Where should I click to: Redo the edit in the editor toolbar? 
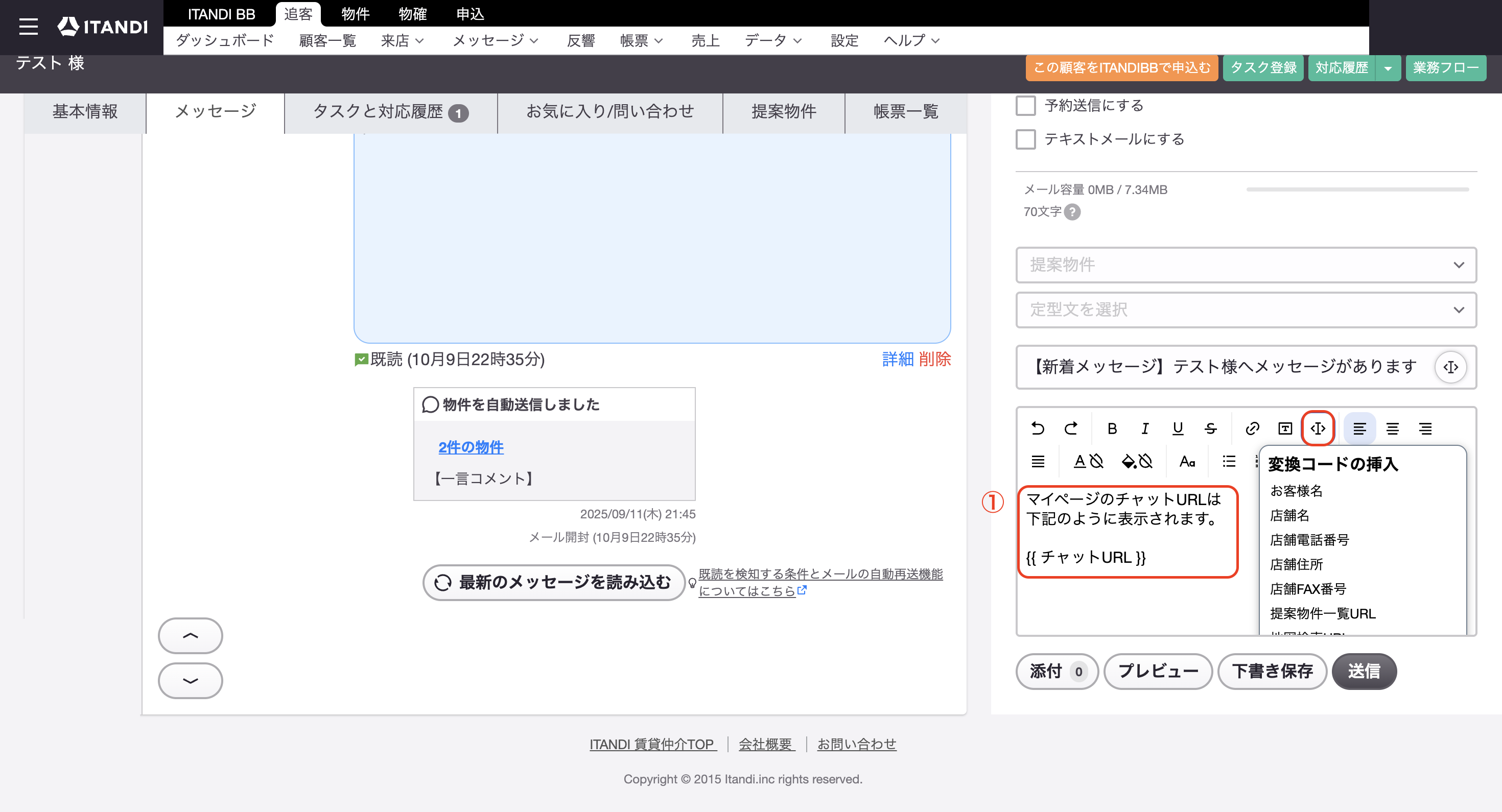point(1071,428)
